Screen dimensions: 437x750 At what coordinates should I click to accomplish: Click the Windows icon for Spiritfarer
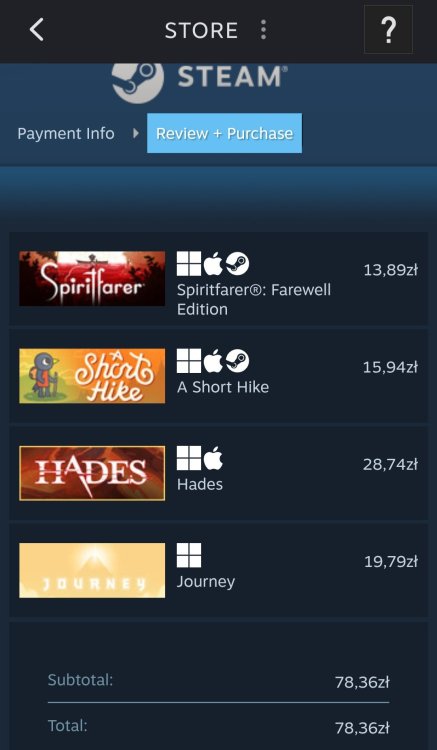(189, 264)
